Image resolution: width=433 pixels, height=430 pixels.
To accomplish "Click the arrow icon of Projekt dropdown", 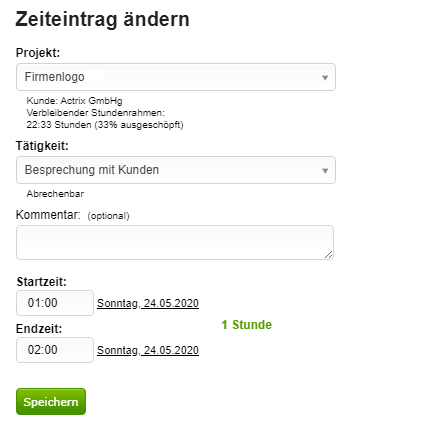I will coord(325,78).
